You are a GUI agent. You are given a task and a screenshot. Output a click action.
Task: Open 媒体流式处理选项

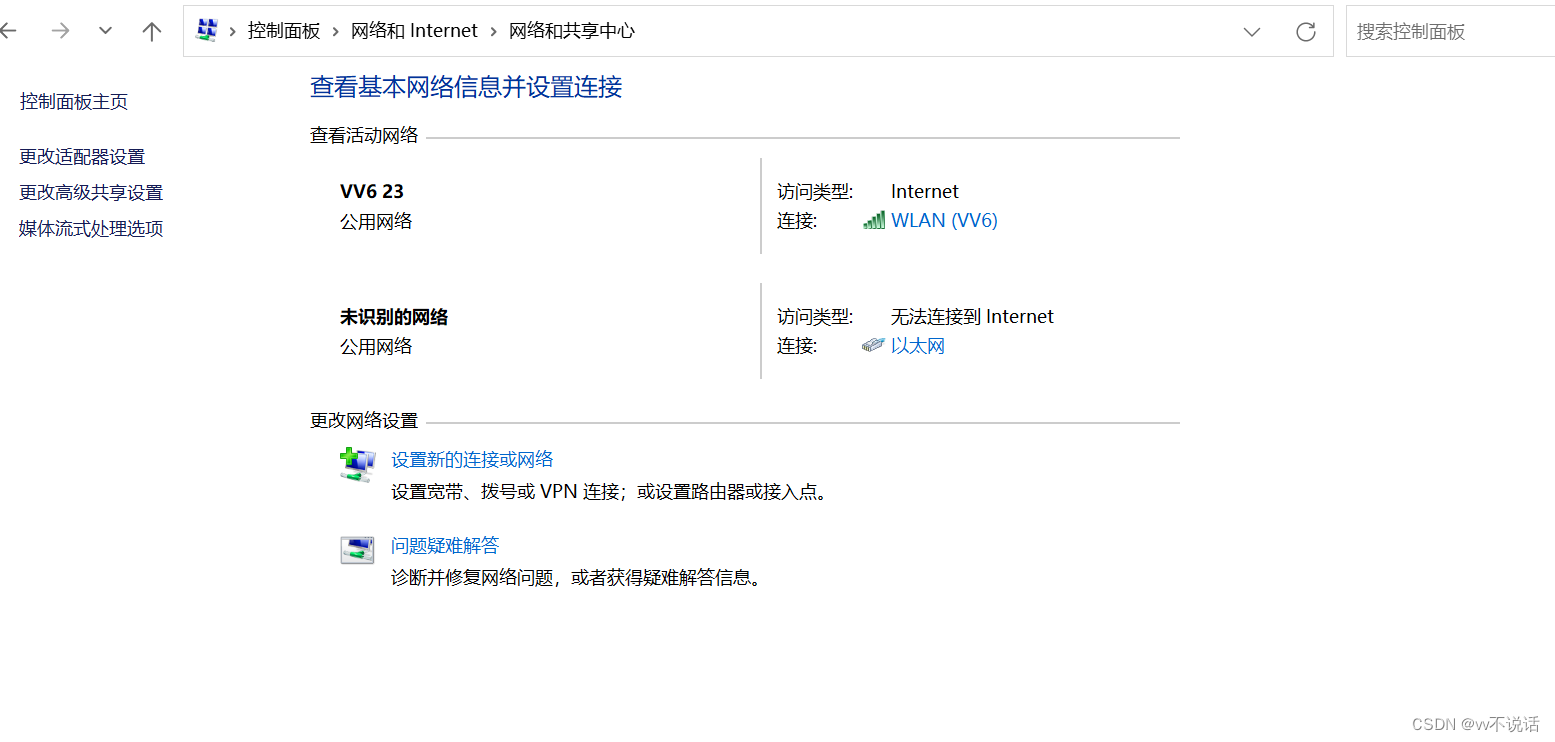[91, 229]
